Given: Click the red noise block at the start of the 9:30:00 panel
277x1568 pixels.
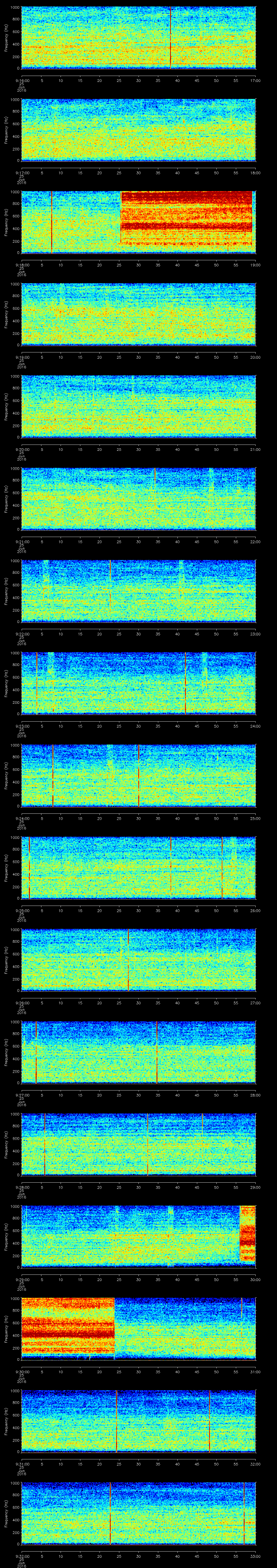Looking at the screenshot, I should coord(68,1326).
